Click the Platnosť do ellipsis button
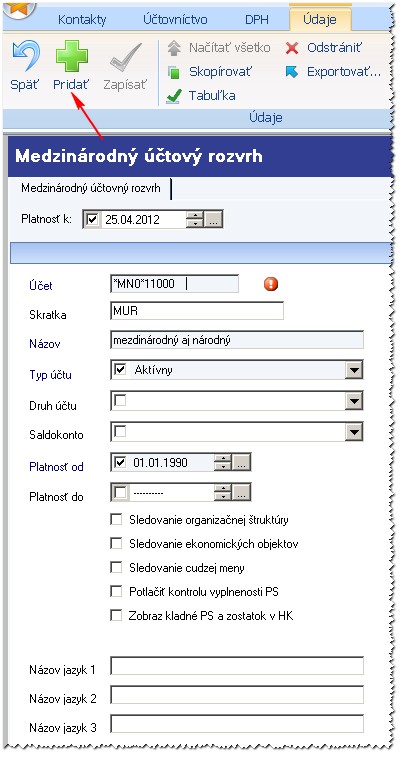 point(242,493)
